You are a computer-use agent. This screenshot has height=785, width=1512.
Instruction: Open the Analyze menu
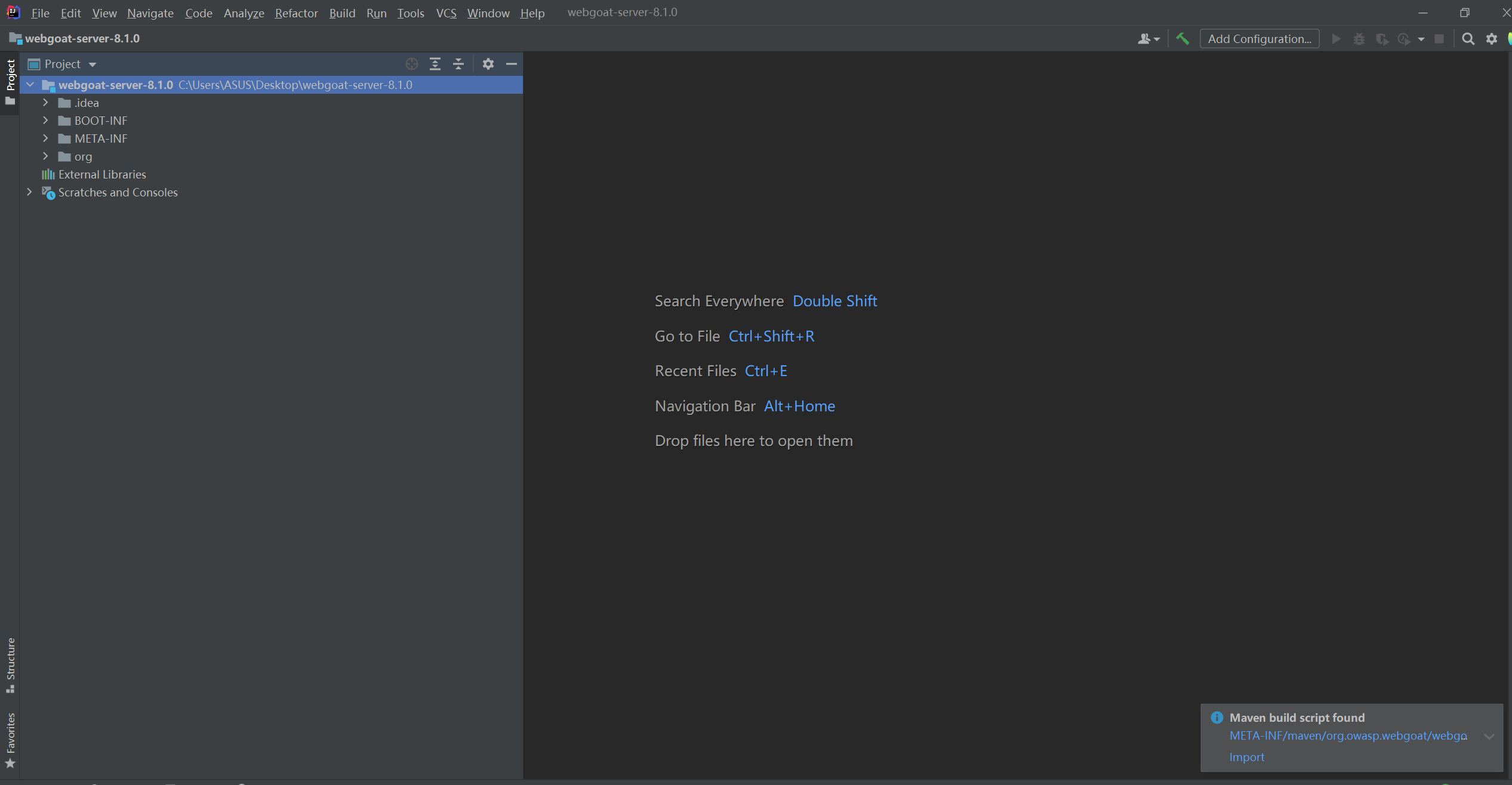tap(244, 13)
